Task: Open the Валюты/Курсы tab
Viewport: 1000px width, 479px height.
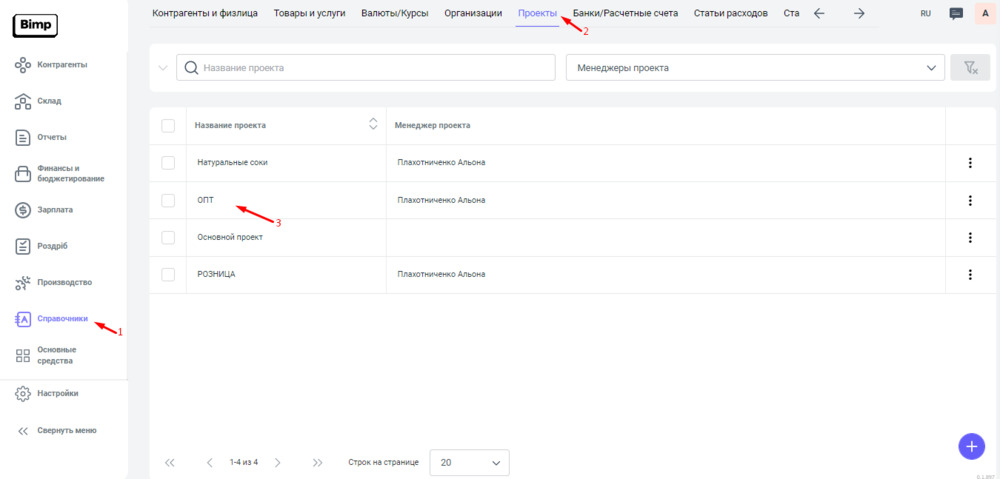Action: click(397, 13)
